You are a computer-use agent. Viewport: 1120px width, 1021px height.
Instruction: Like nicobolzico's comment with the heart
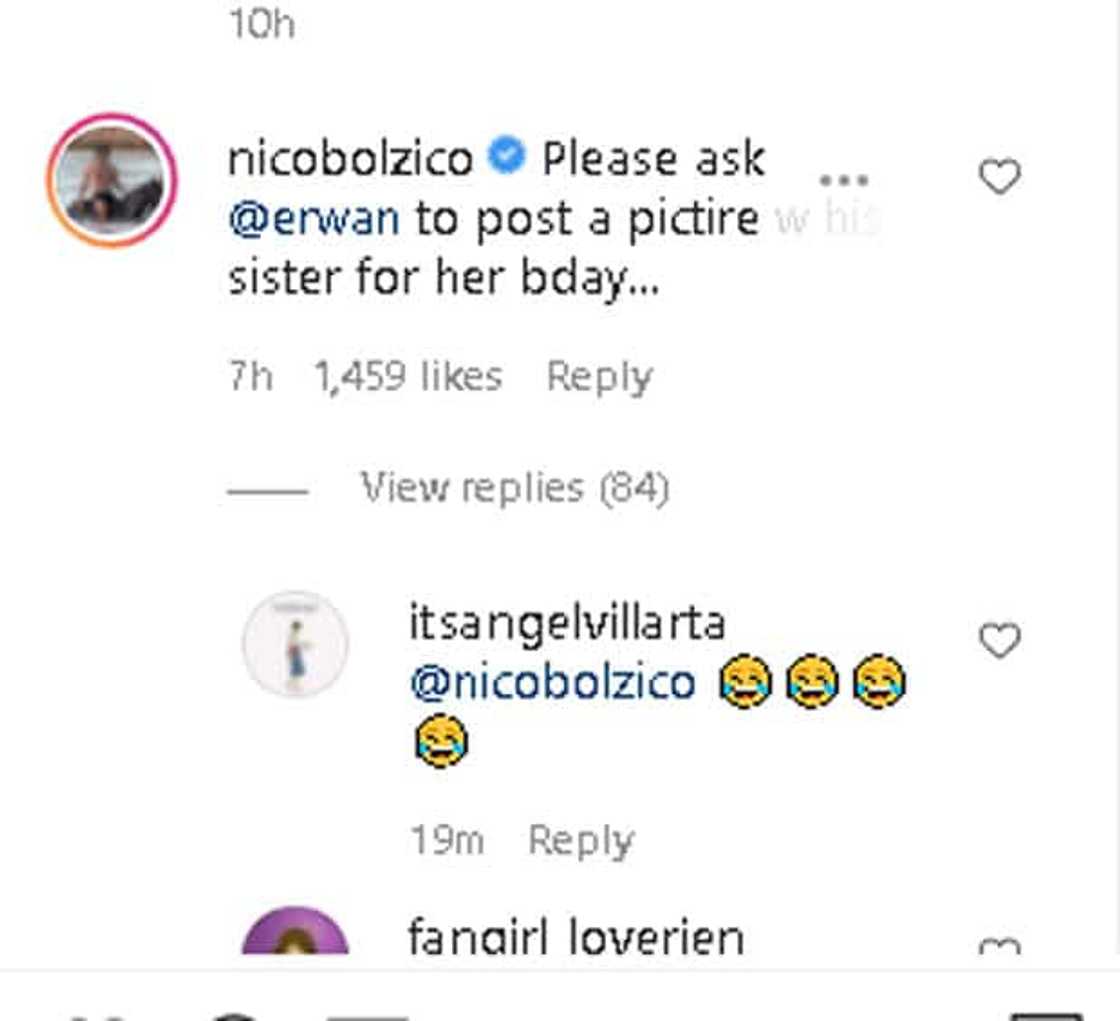998,178
